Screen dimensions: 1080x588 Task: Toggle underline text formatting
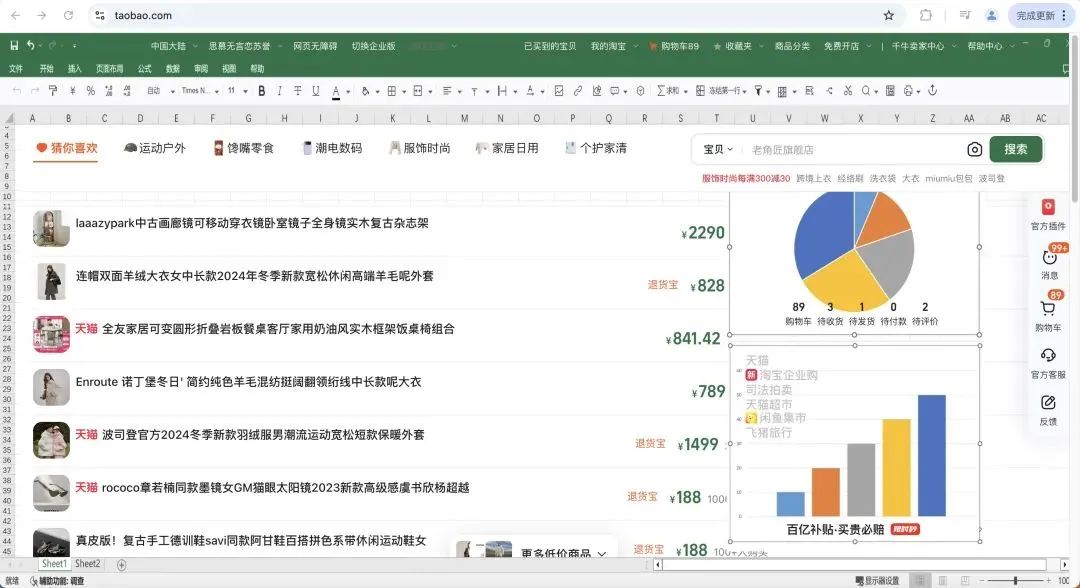pyautogui.click(x=316, y=91)
